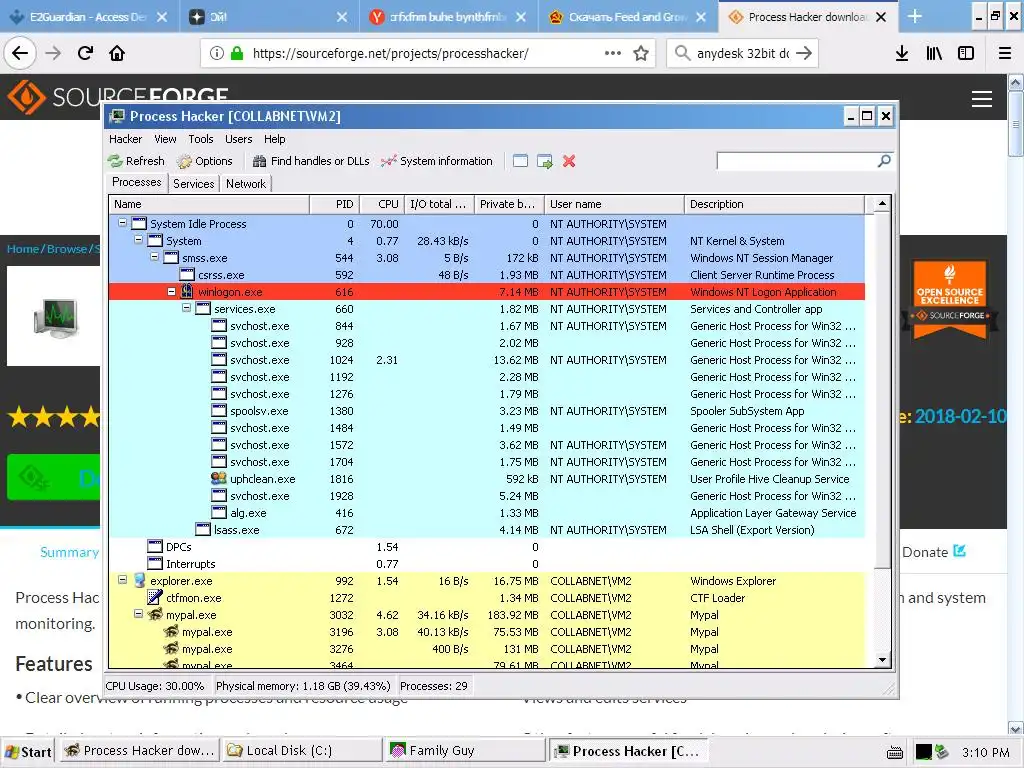This screenshot has width=1024, height=768.
Task: Click the mypal.exe PID 3032 icon
Action: 155,615
